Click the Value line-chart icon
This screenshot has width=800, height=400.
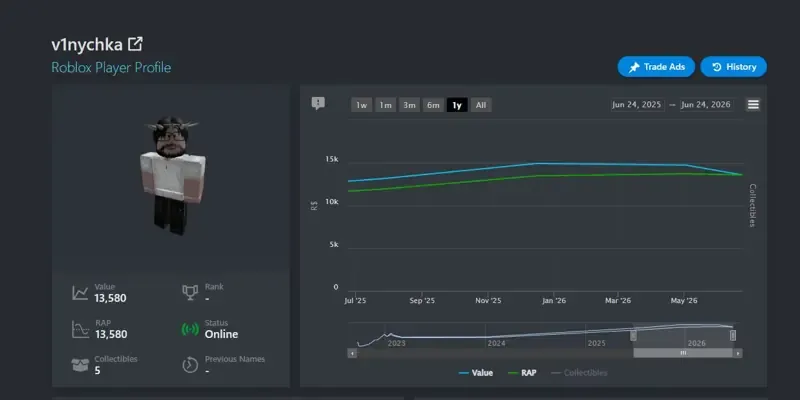pyautogui.click(x=80, y=293)
